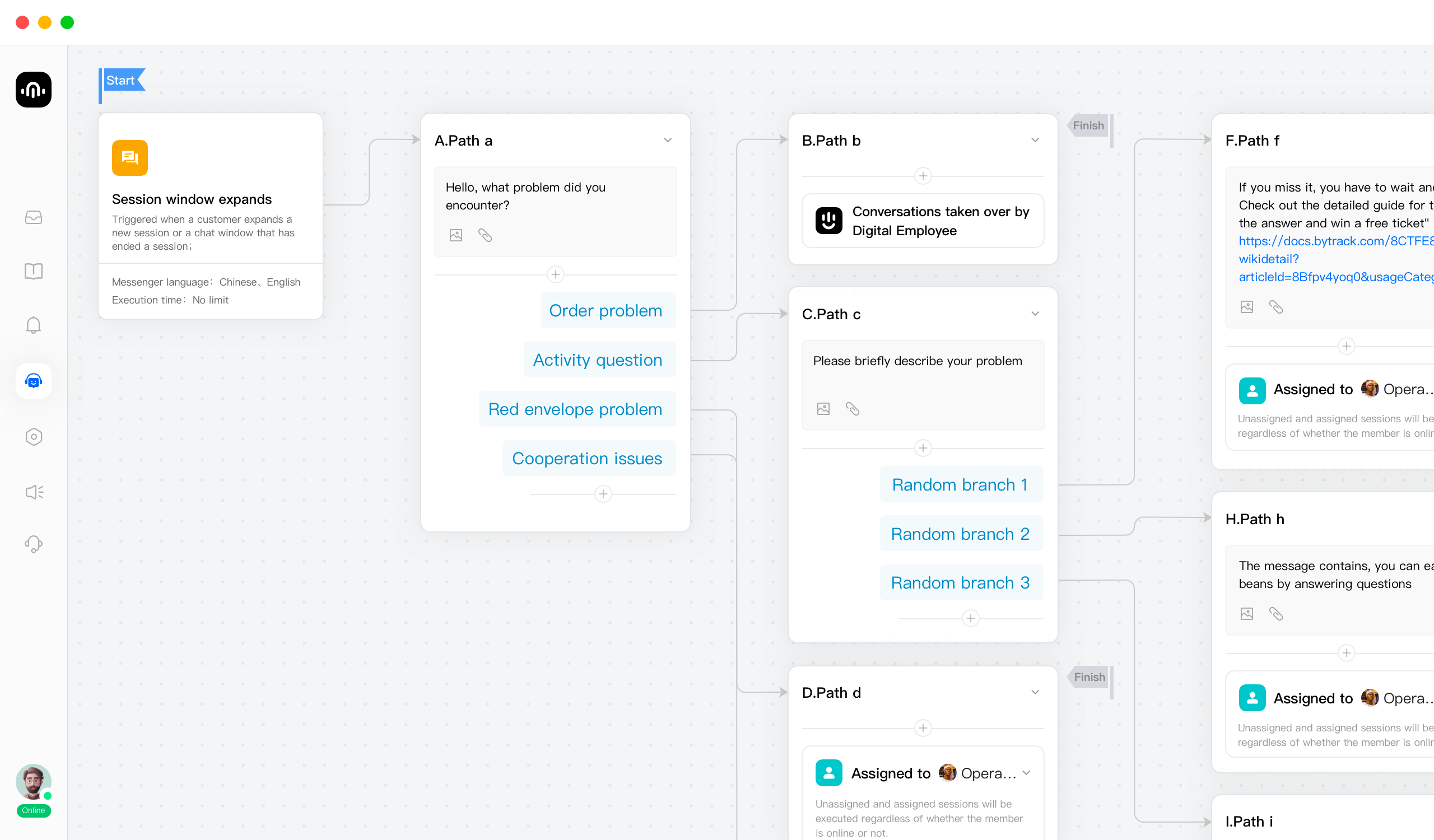
Task: Click the assign operator icon in D.Path d
Action: tap(829, 773)
